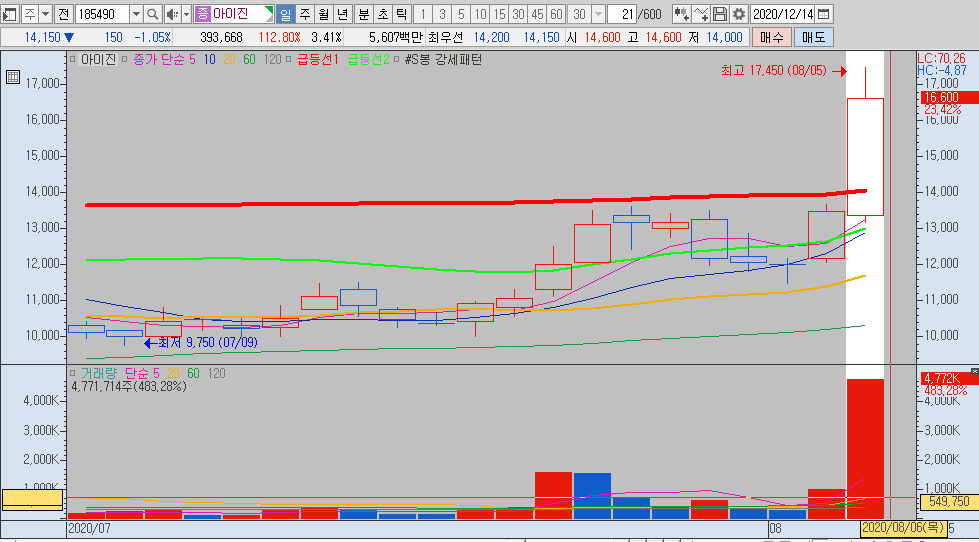Screen dimensions: 979x542
Task: Click the 최고 17,450 (08/05) label
Action: (x=774, y=71)
